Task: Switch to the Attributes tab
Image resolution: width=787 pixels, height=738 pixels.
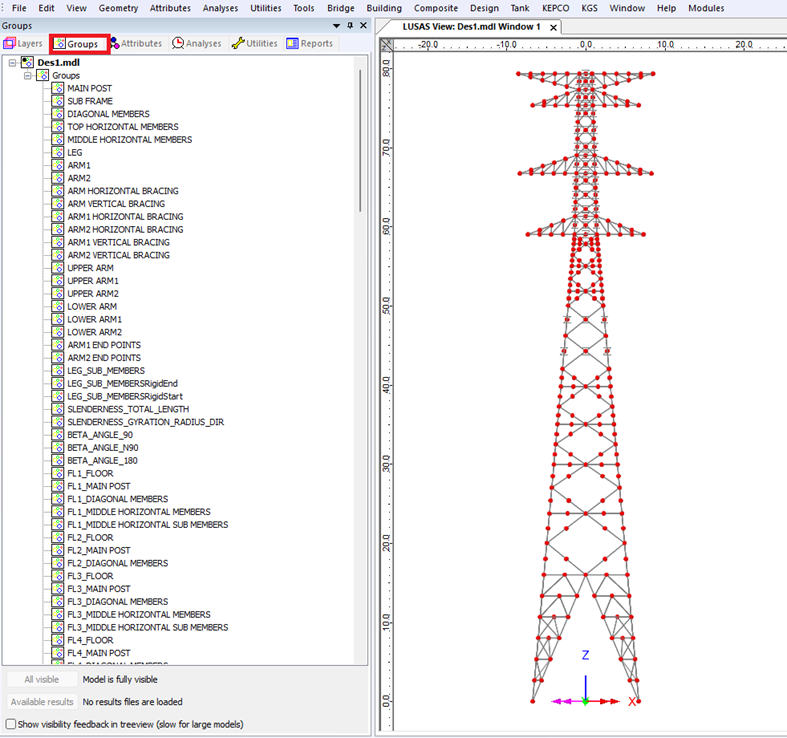Action: pyautogui.click(x=135, y=44)
